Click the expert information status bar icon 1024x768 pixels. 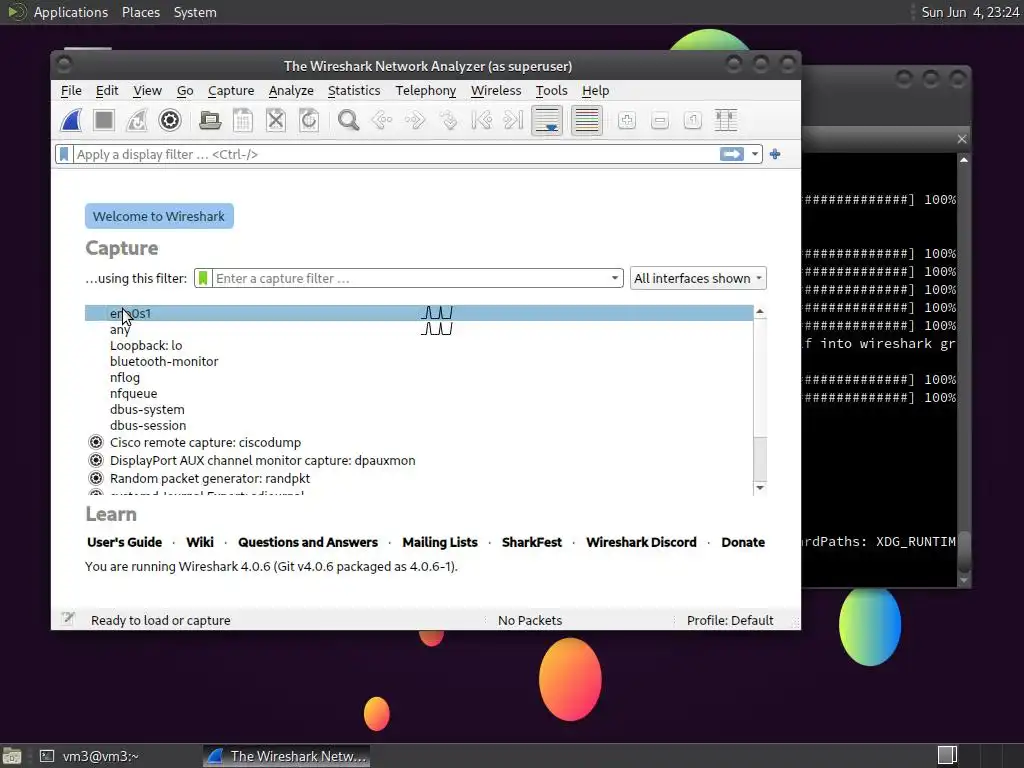point(68,618)
